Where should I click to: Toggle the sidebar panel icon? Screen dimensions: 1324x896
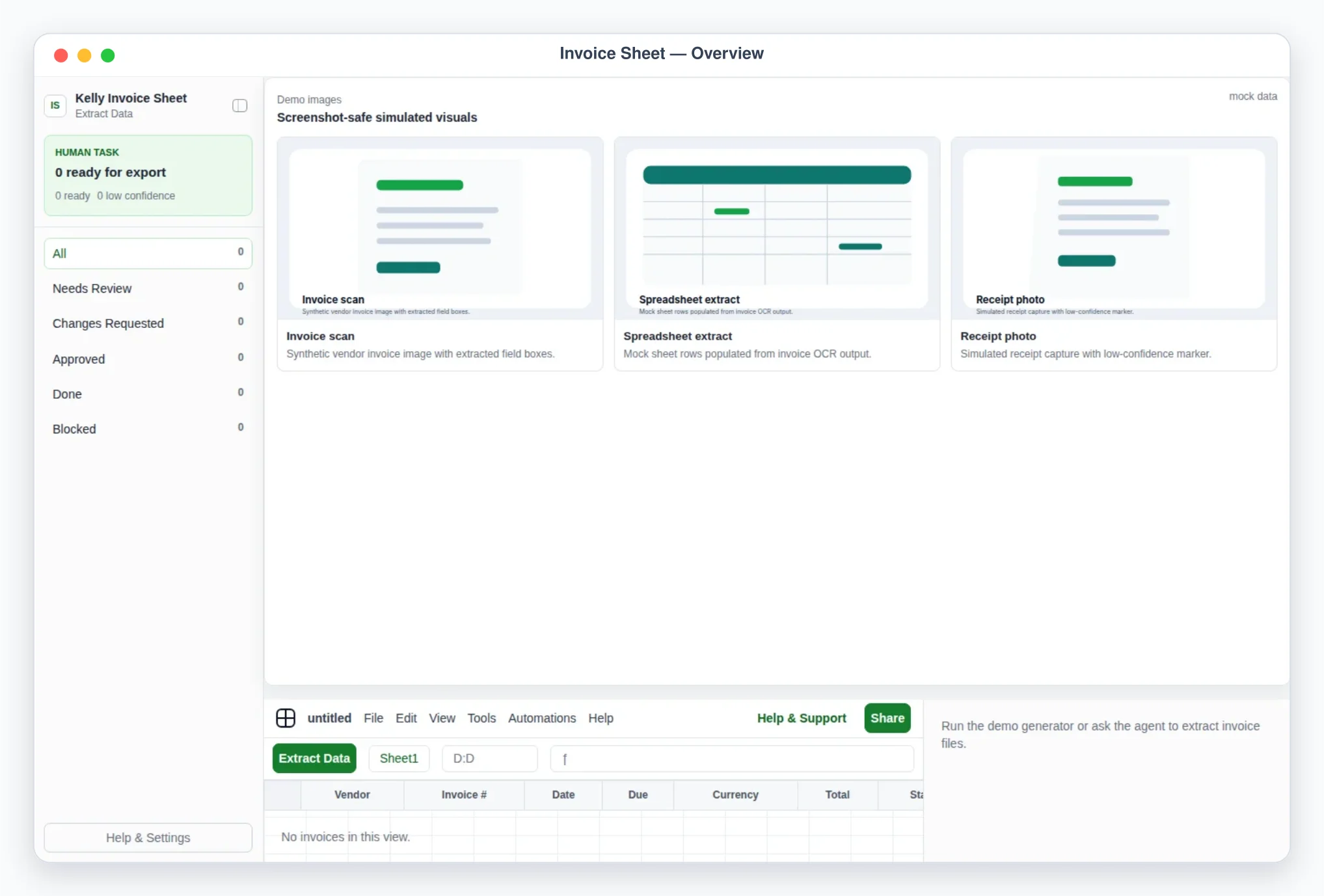coord(239,105)
